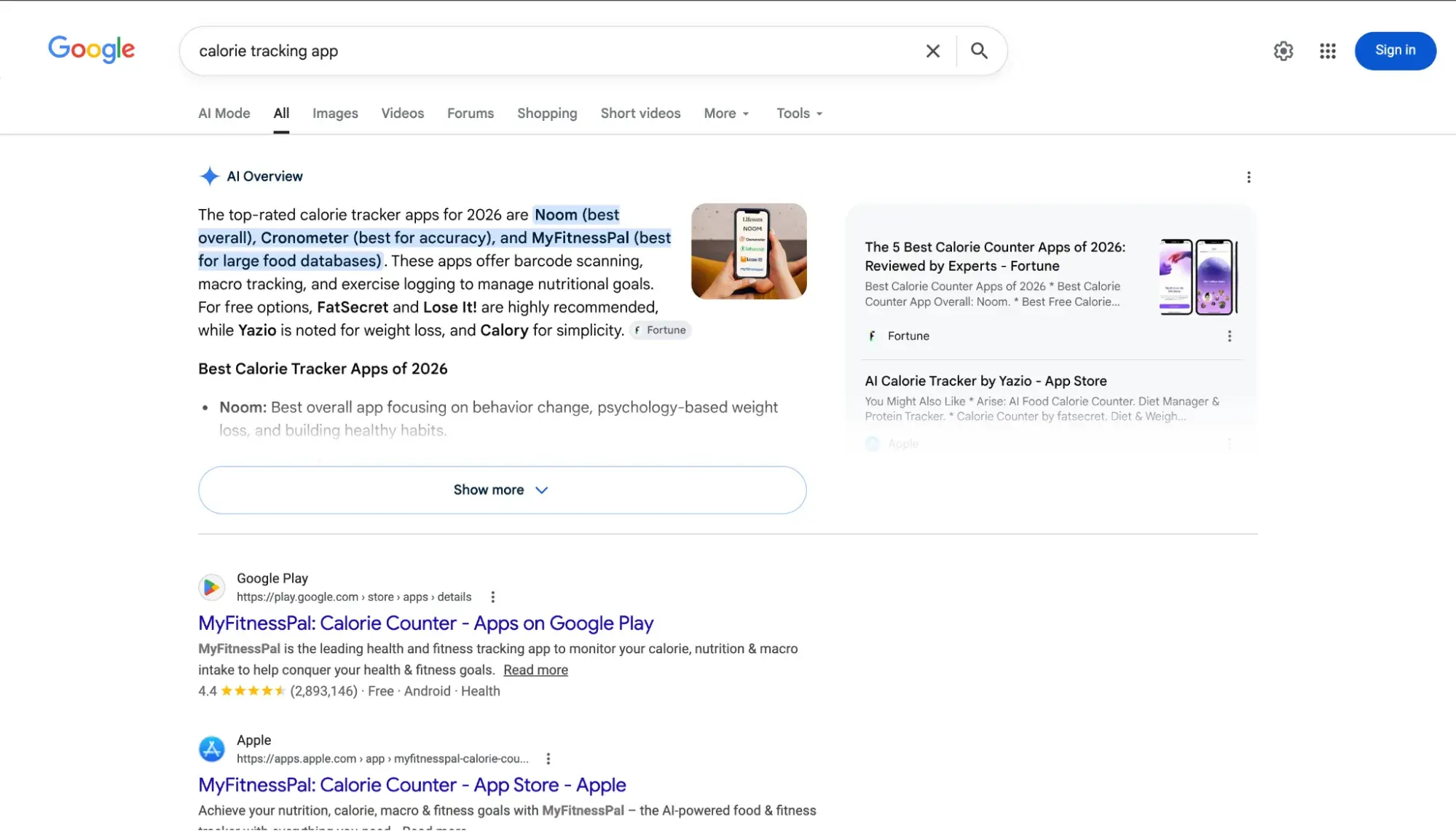1456x831 pixels.
Task: Select the All tab
Action: [281, 114]
